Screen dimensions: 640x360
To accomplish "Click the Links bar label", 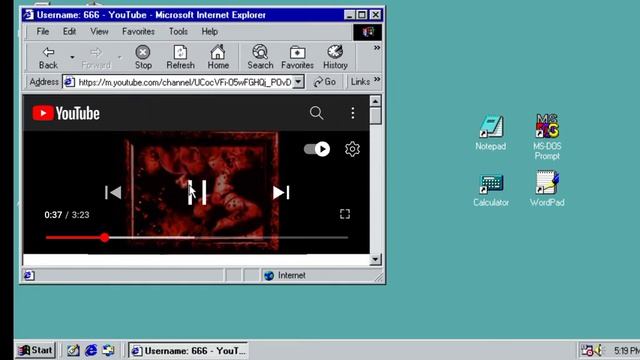I will pyautogui.click(x=360, y=82).
